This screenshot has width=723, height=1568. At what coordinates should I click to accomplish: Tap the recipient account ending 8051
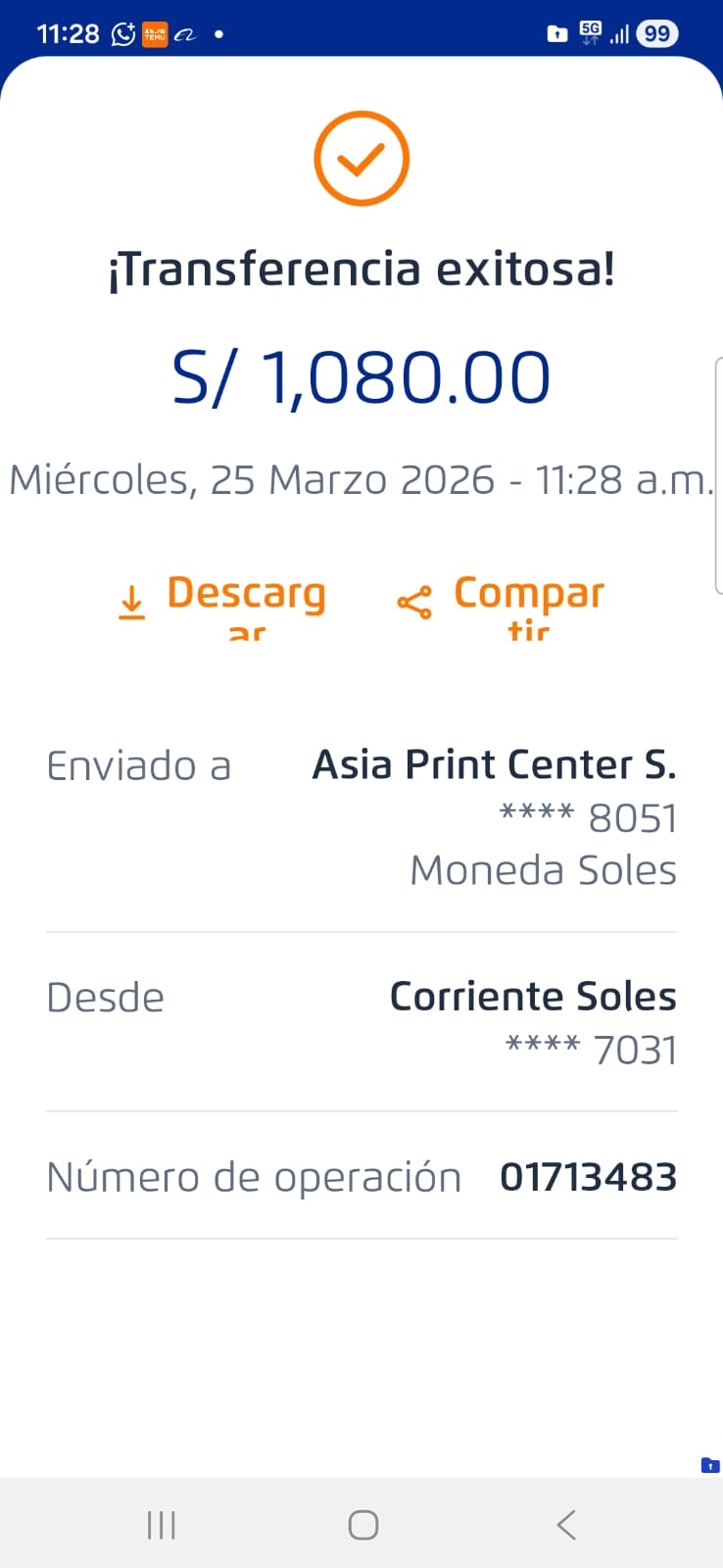click(588, 818)
